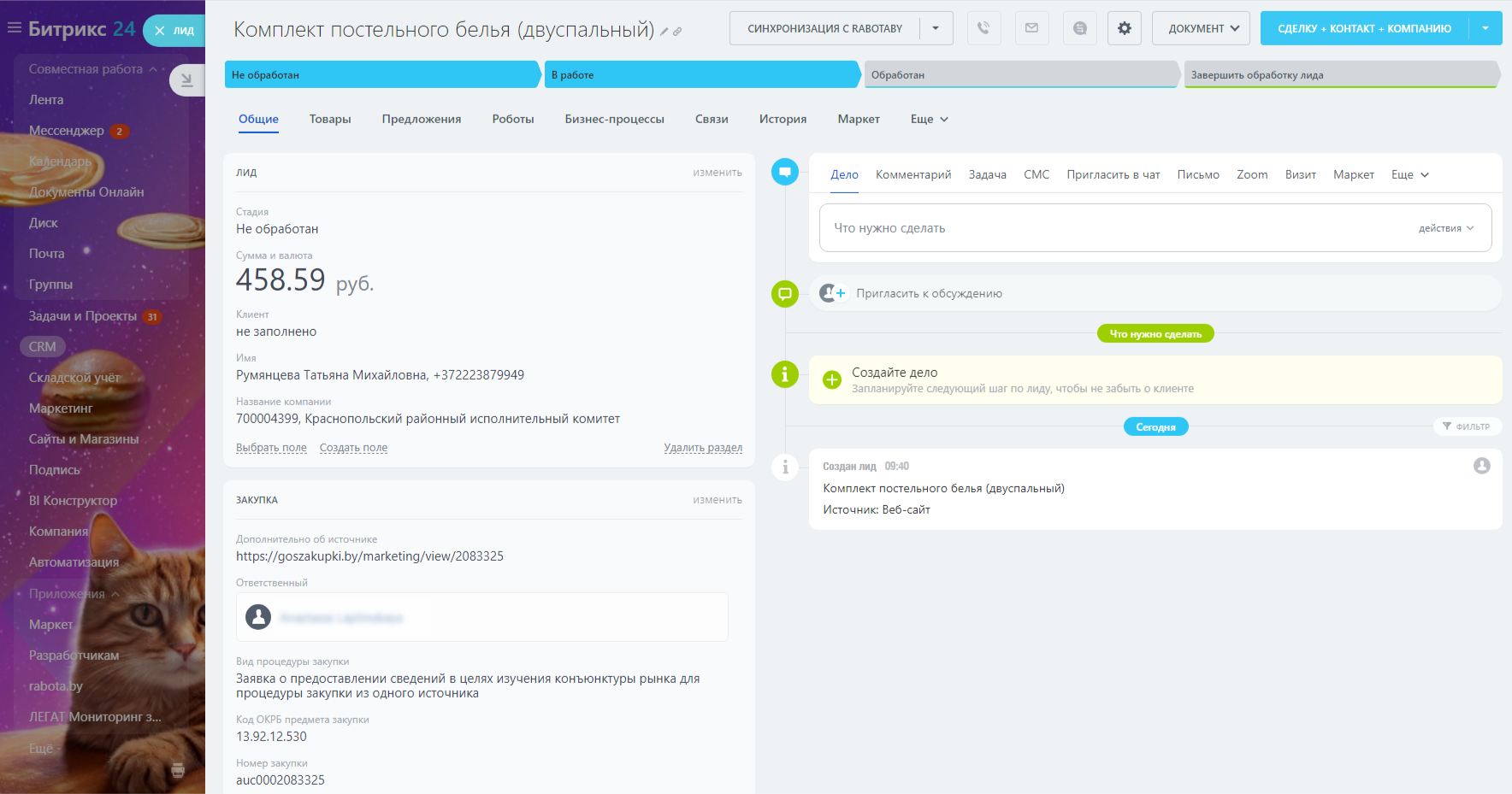This screenshot has width=1512, height=794.
Task: Click the chat bubble icon beside the gear
Action: pos(1079,28)
